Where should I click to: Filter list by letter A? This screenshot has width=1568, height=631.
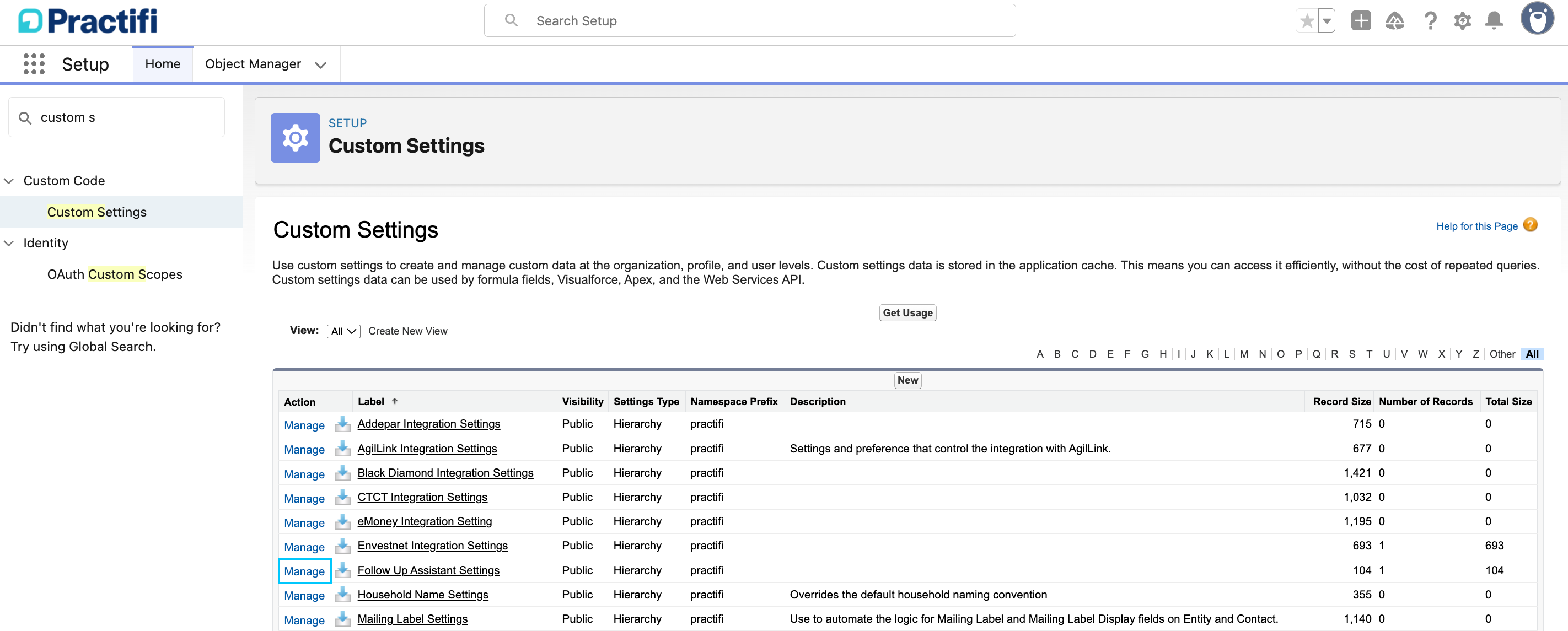[1040, 354]
